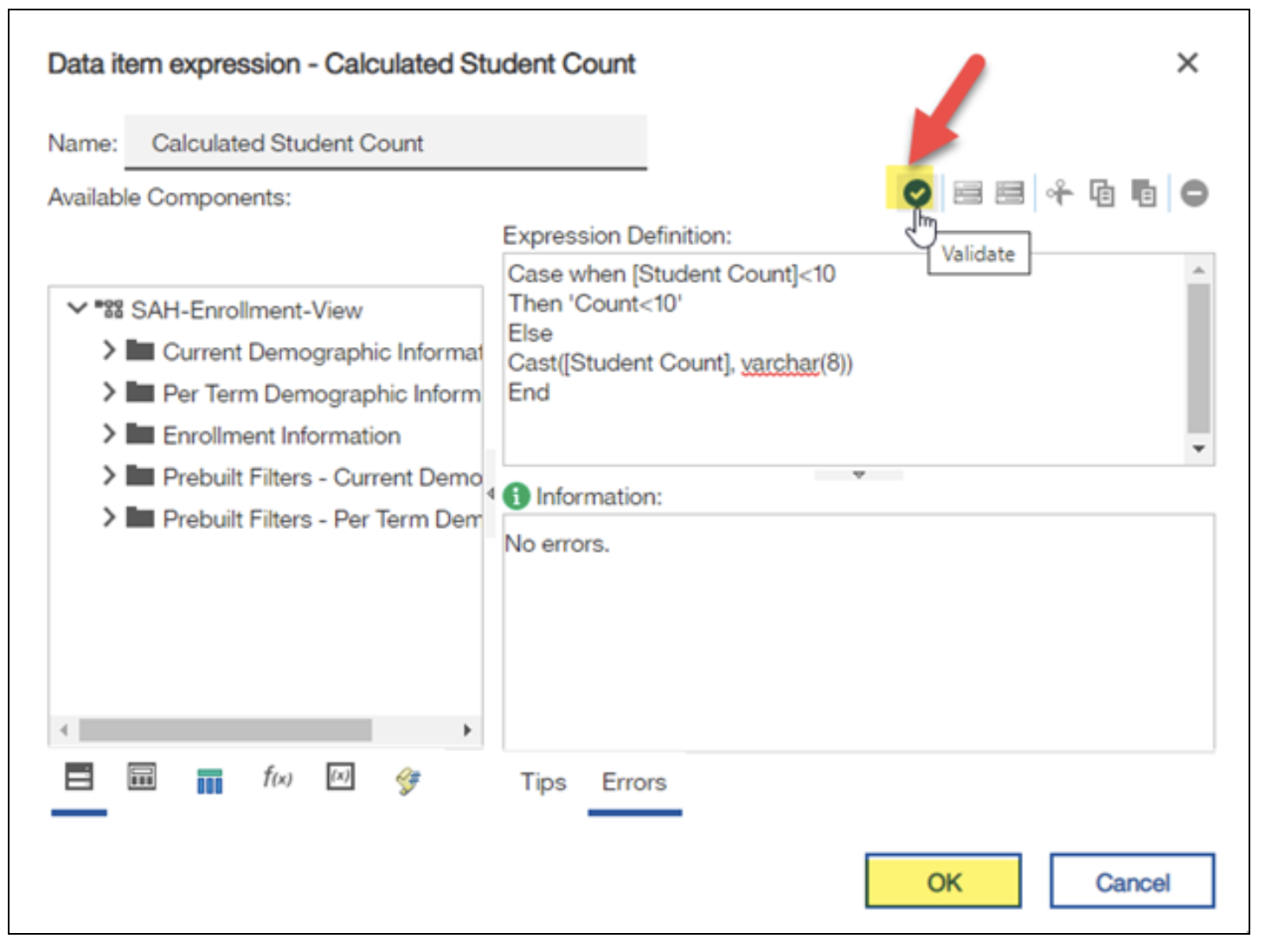Click the components tree scroll-left arrow
Image resolution: width=1265 pixels, height=952 pixels.
click(x=64, y=730)
